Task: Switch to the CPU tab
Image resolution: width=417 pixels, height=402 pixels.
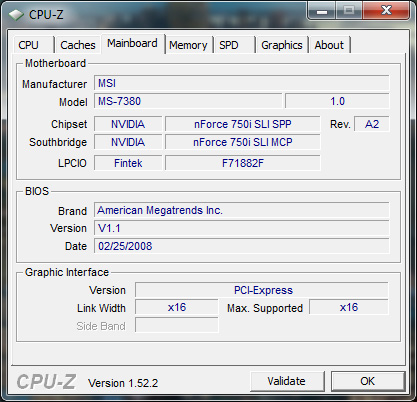Action: click(33, 45)
